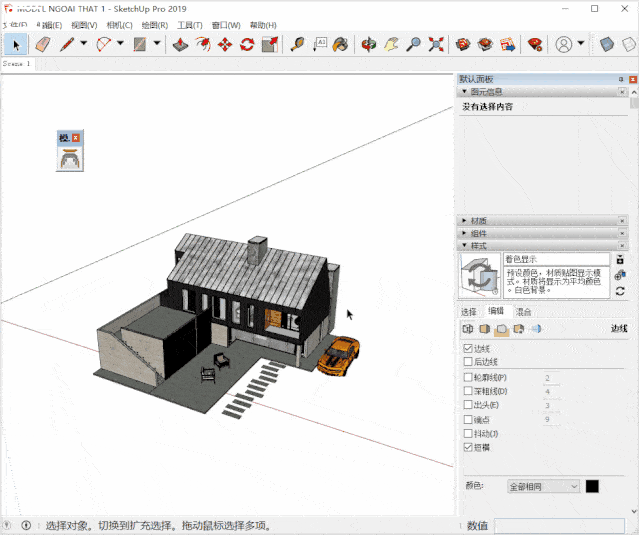639x535 pixels.
Task: Enable the 深粗线(D) checkbox
Action: point(468,391)
